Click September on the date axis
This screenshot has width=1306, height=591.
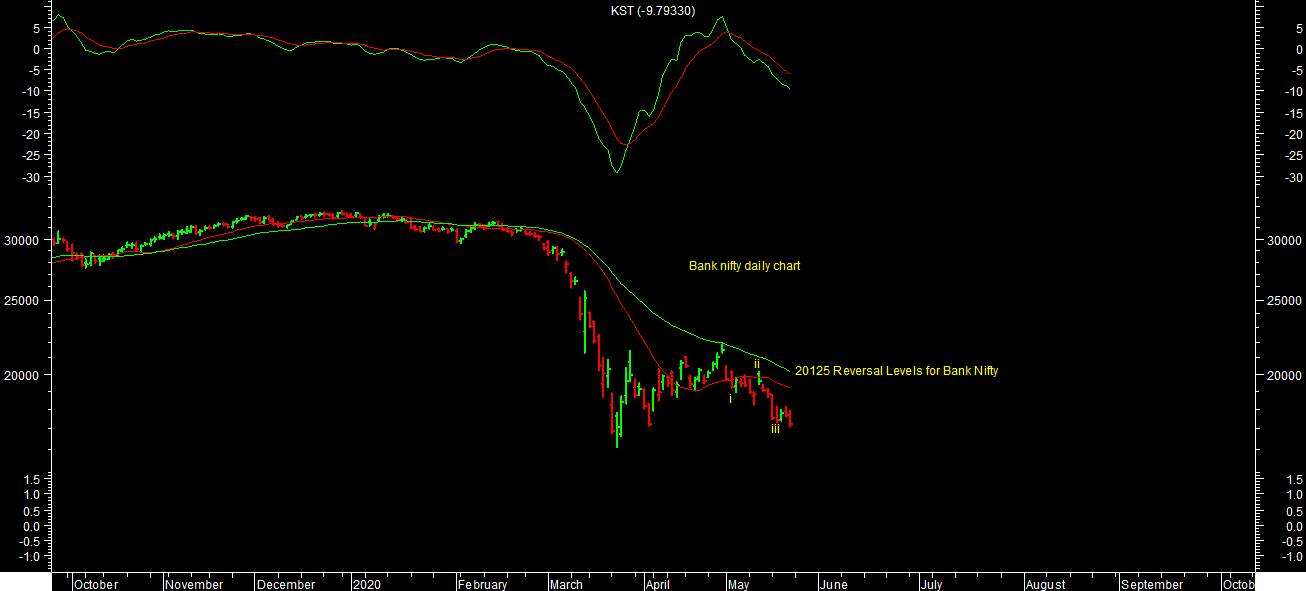(x=1151, y=584)
